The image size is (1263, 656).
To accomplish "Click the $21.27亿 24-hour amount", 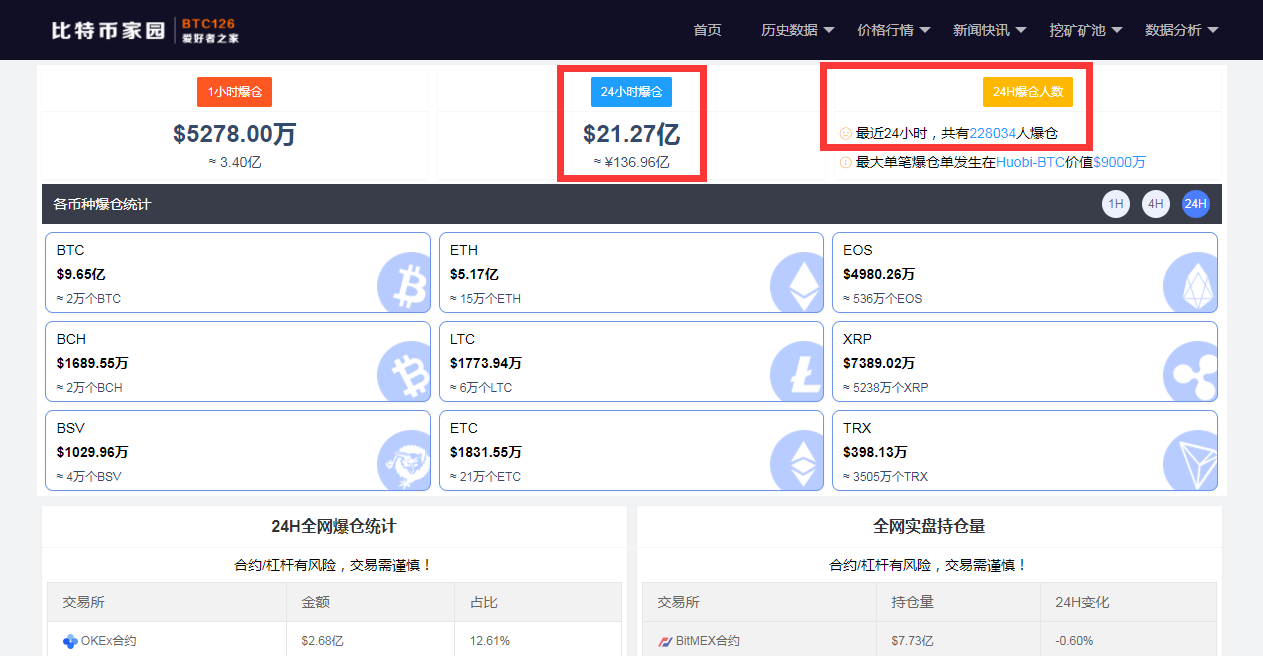I will [x=631, y=134].
